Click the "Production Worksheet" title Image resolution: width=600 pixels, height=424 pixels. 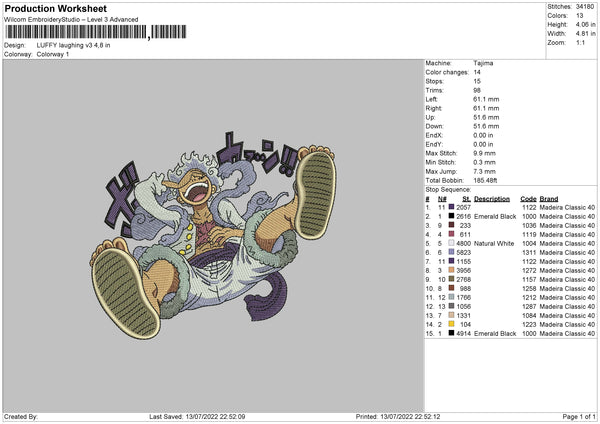(55, 8)
